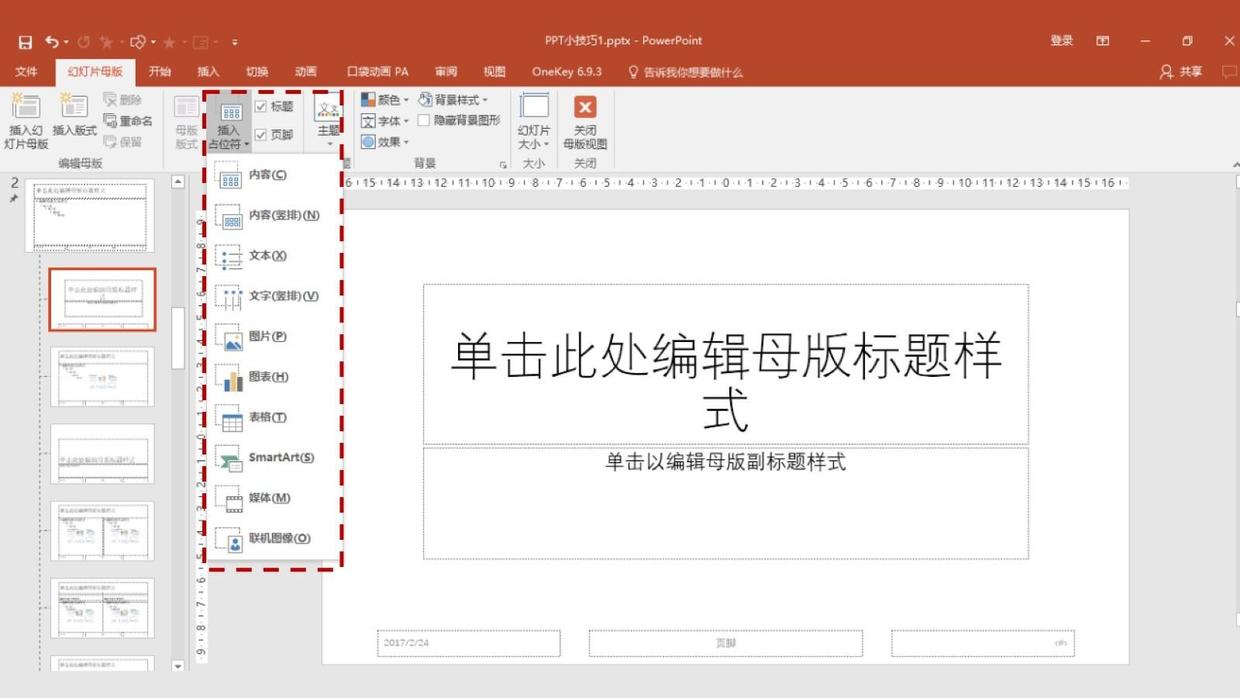Open the Background Styles dropdown
Image resolution: width=1240 pixels, height=698 pixels.
point(453,100)
